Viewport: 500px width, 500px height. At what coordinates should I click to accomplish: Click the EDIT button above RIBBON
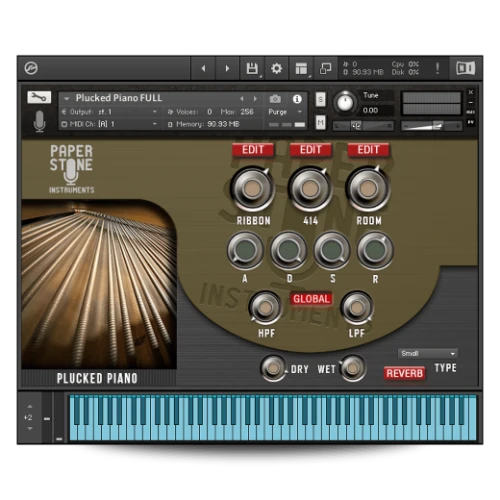253,150
